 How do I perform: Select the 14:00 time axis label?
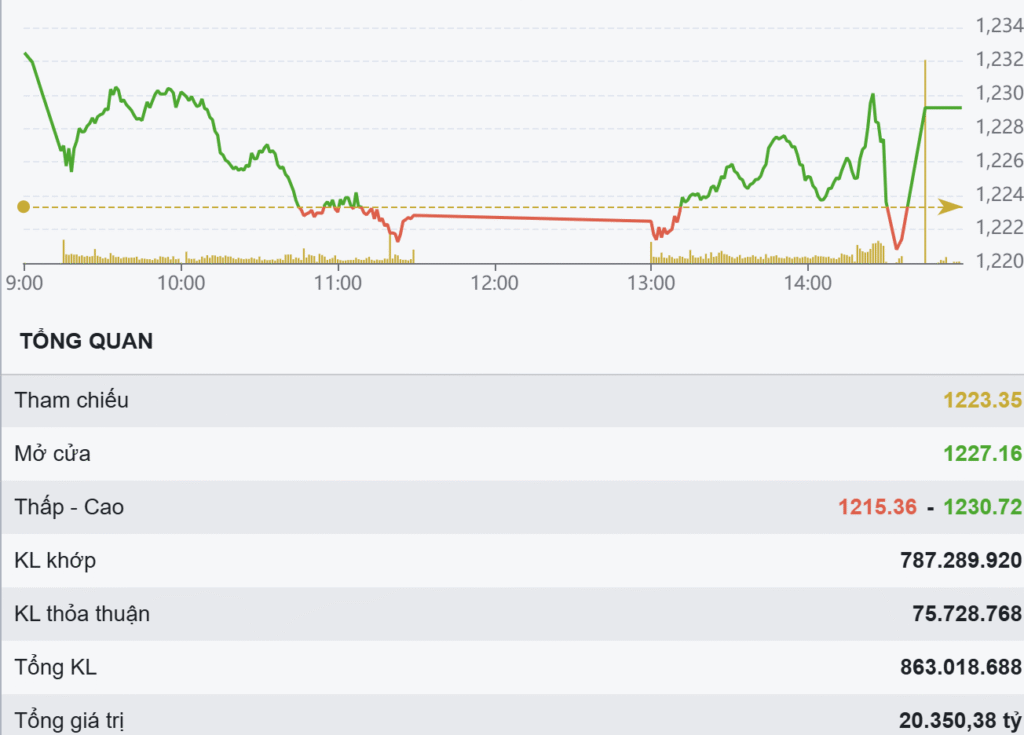point(808,283)
